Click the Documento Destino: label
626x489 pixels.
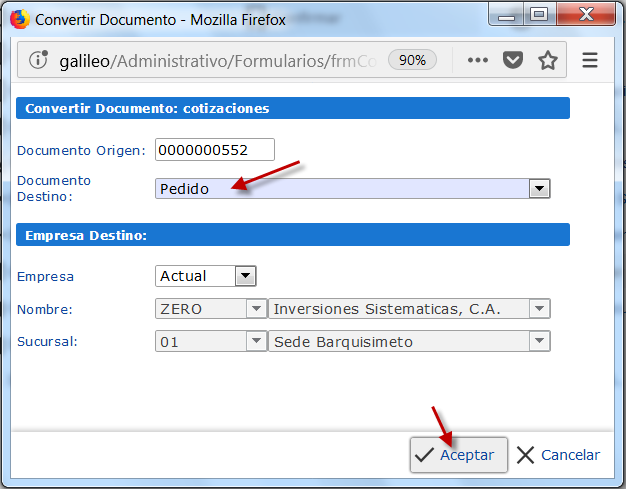54,188
